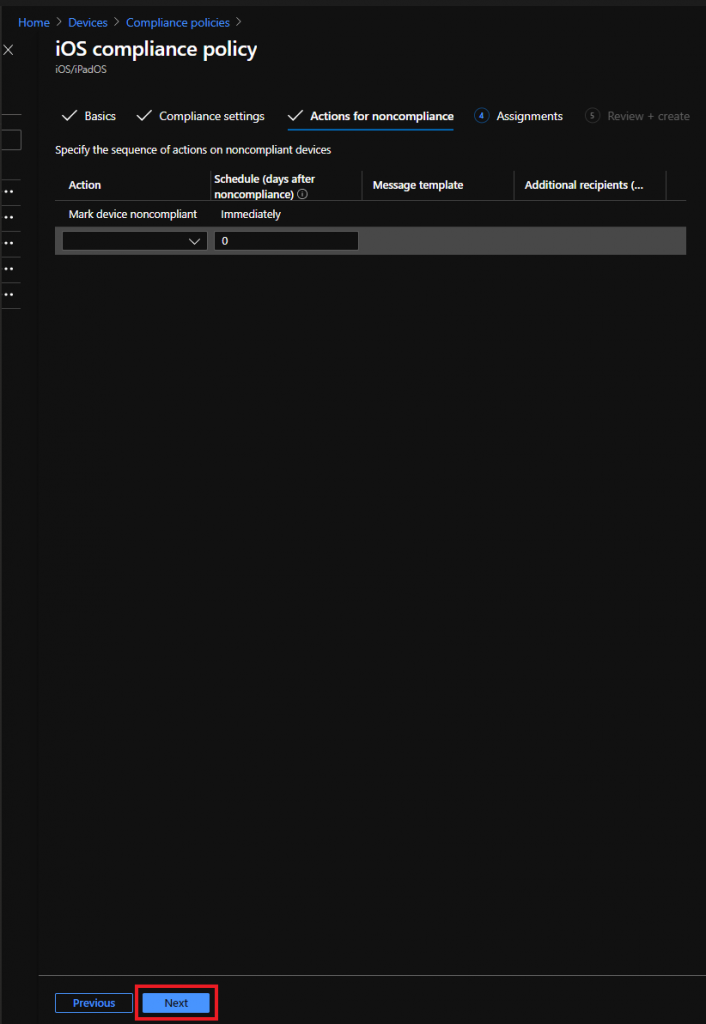
Task: Focus the Schedule days input showing 0
Action: 286,241
